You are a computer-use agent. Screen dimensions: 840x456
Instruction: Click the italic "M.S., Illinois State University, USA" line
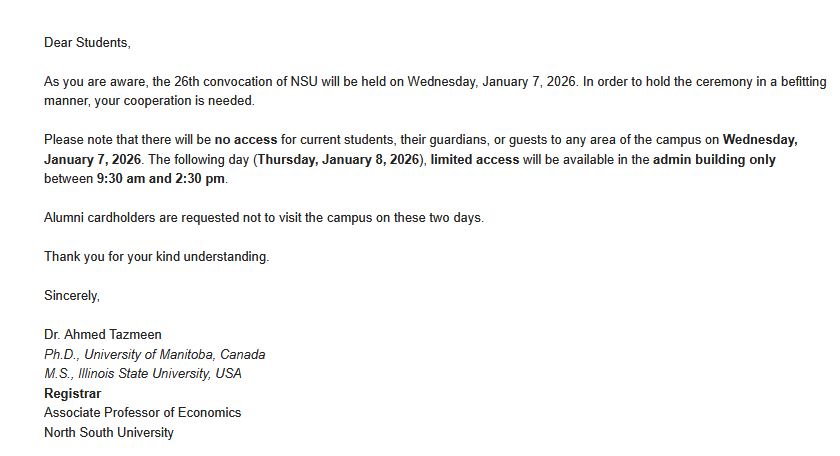(142, 374)
